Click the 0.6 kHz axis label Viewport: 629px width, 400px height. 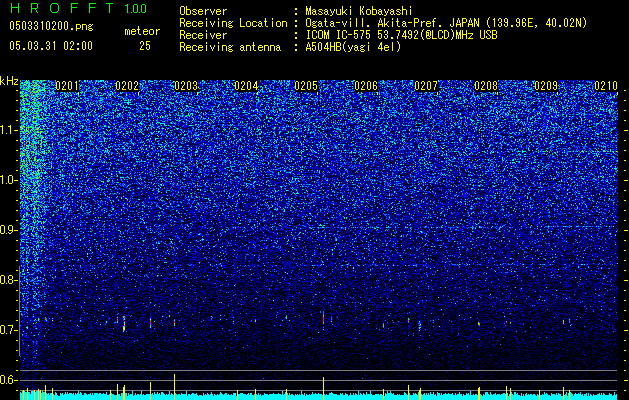tap(8, 380)
